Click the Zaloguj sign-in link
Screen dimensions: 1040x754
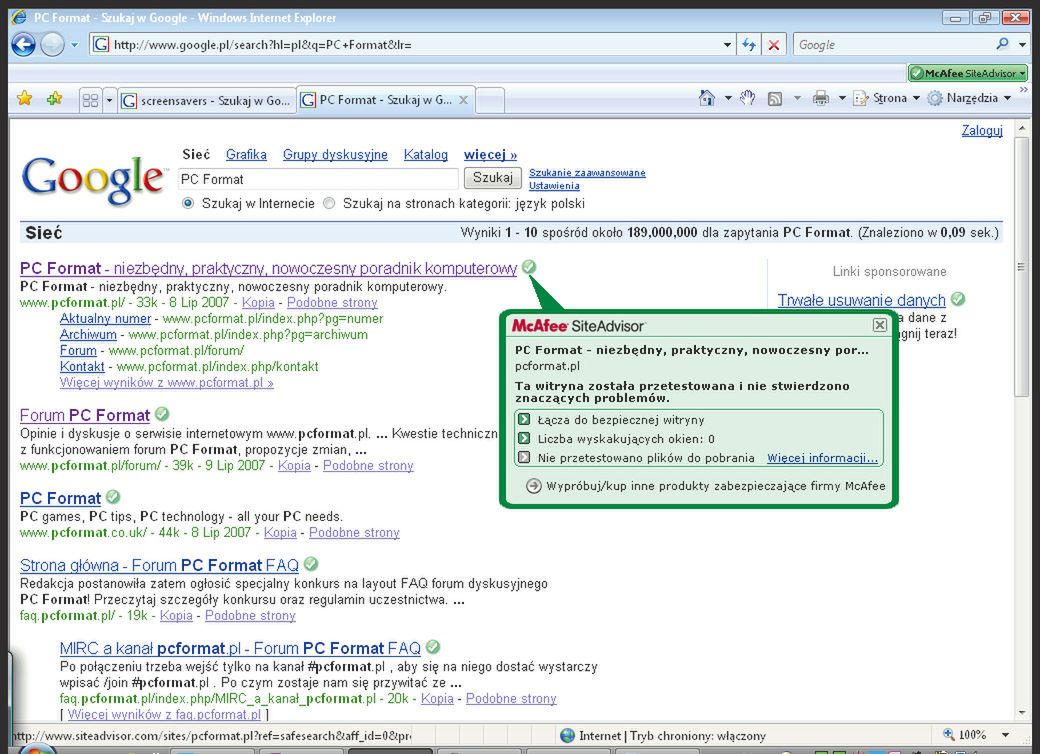pos(982,131)
